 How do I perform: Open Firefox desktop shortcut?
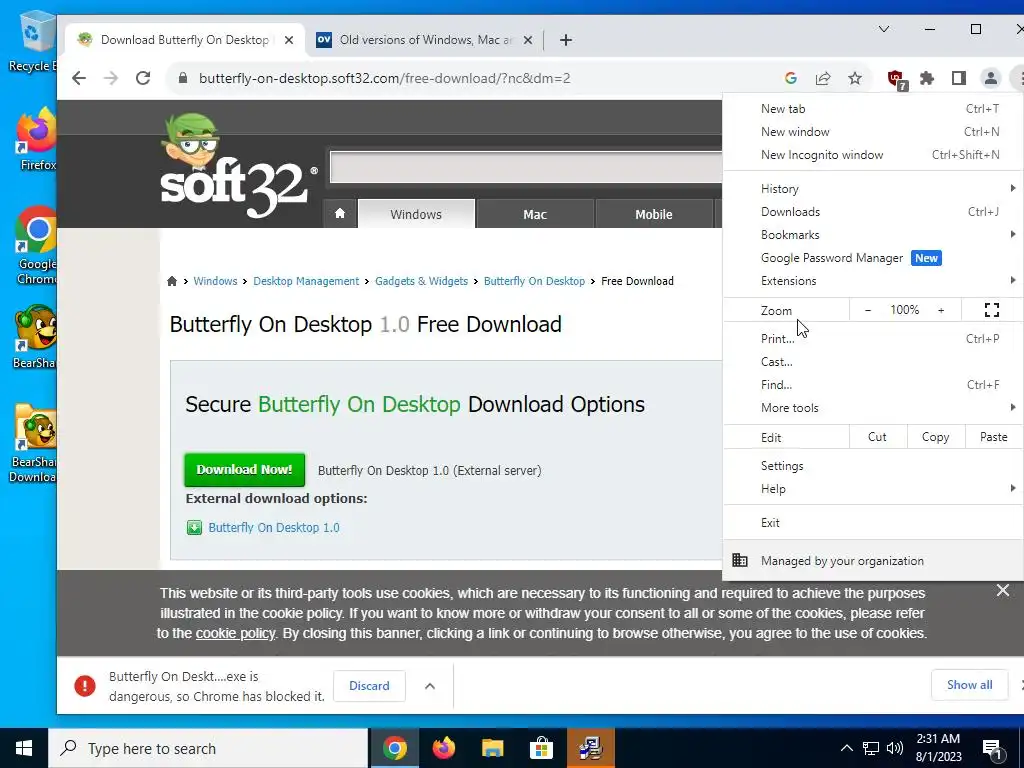[x=36, y=140]
